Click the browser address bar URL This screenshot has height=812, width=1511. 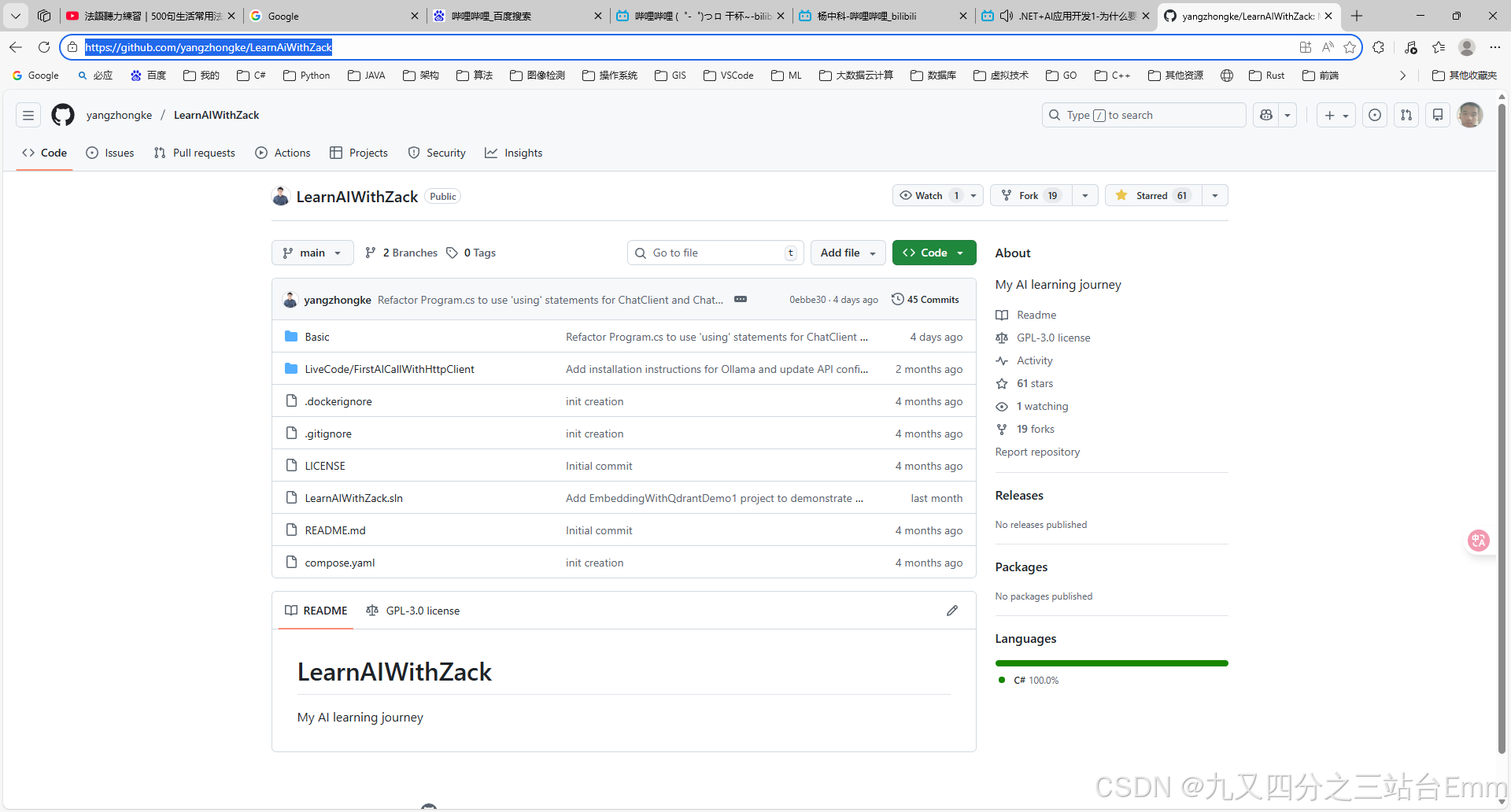(x=209, y=47)
